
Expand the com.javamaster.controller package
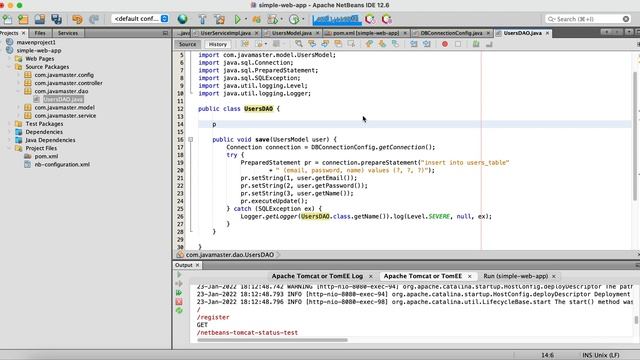coord(19,83)
